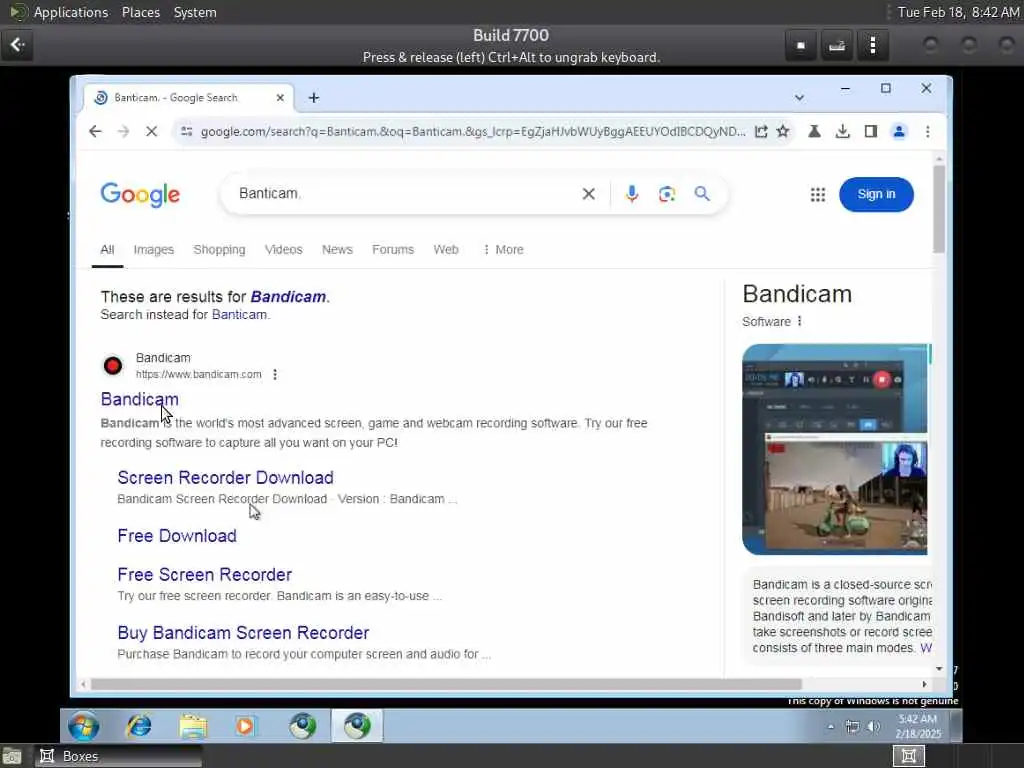The image size is (1024, 768).
Task: Launch Internet Explorer from taskbar
Action: point(138,726)
